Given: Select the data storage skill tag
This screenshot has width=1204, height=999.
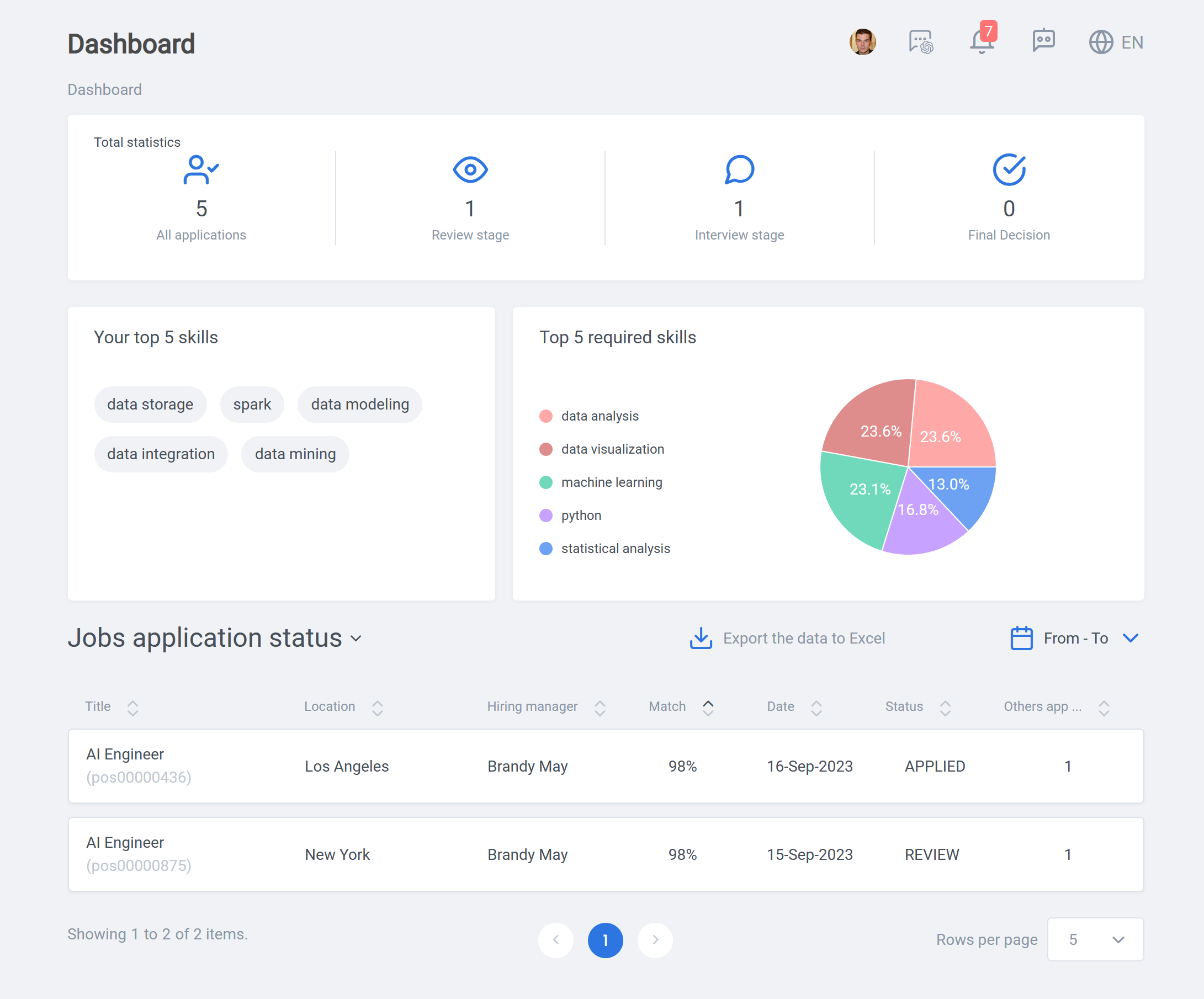Looking at the screenshot, I should (x=150, y=405).
